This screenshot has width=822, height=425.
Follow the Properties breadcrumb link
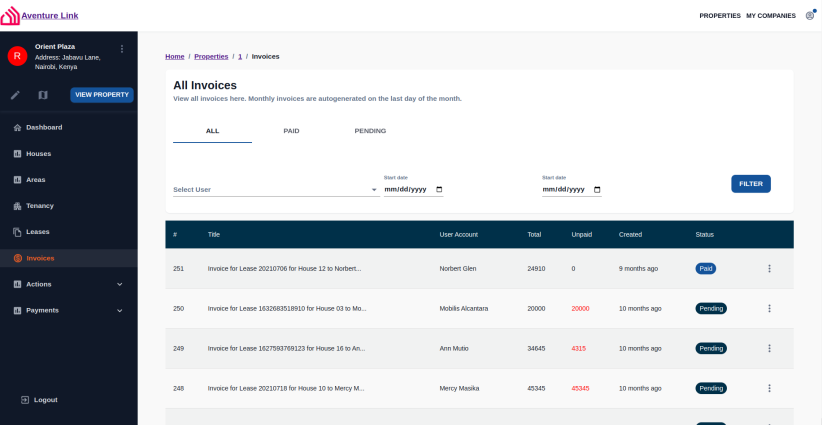[211, 57]
